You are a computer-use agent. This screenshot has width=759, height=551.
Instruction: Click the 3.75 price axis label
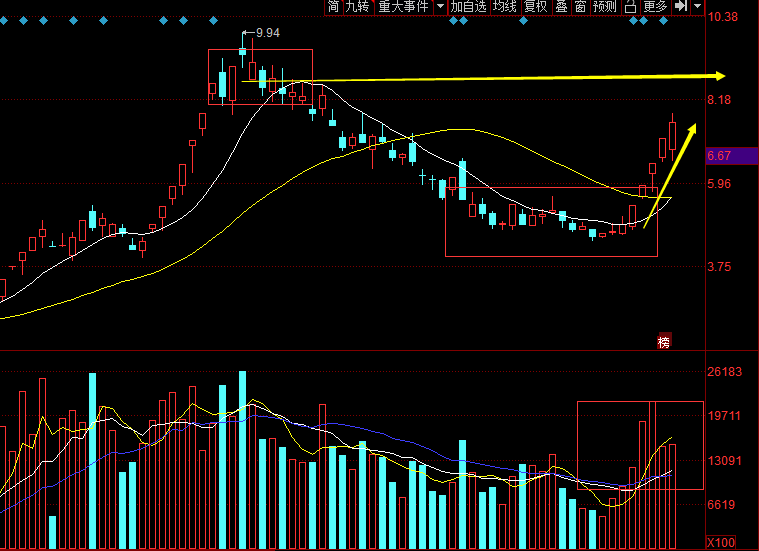[719, 267]
